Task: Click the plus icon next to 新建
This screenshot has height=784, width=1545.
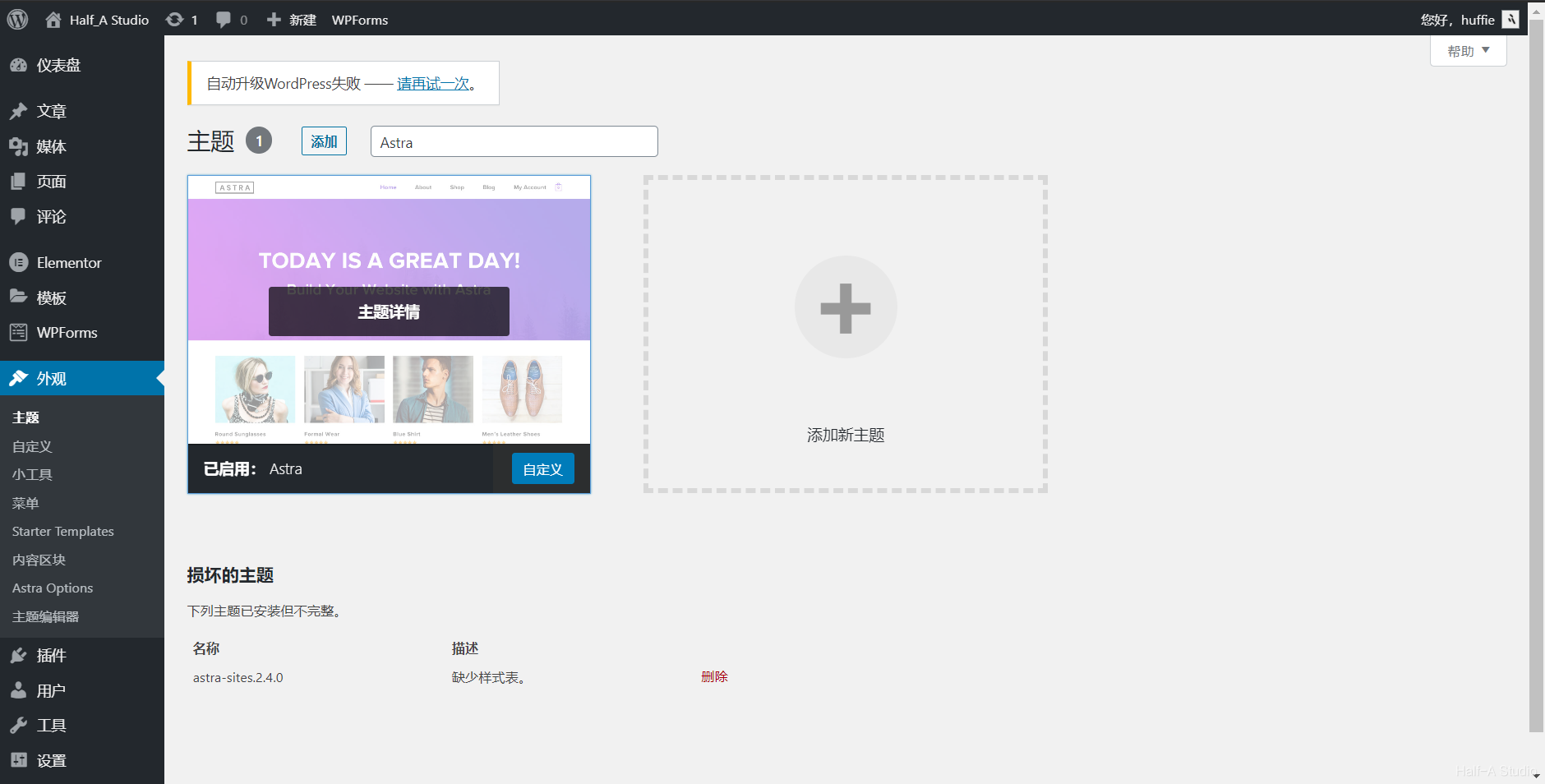Action: pyautogui.click(x=274, y=20)
